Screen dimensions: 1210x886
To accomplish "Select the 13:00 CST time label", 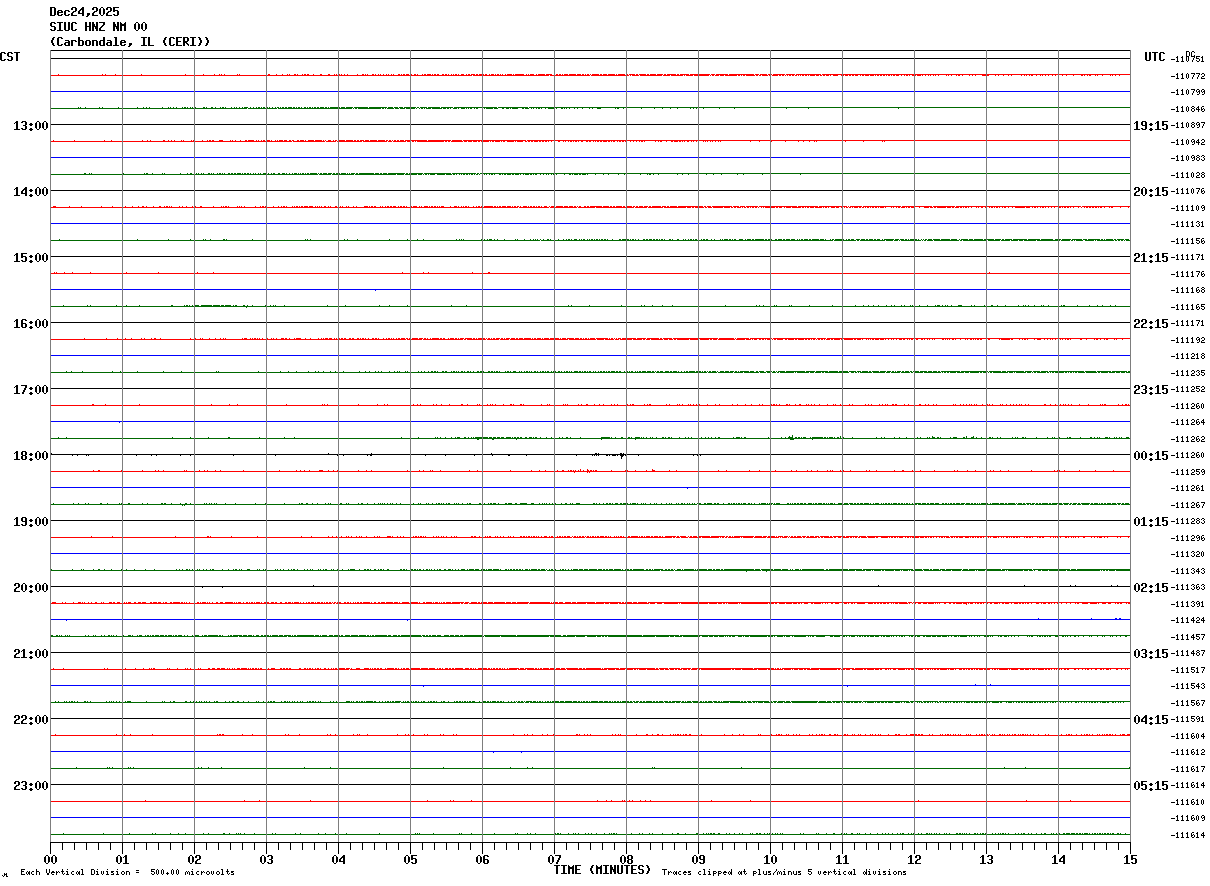I will 31,126.
